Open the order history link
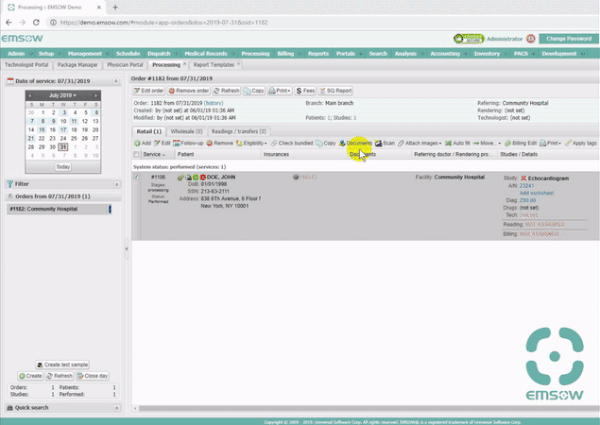This screenshot has height=425, width=600. pos(214,103)
